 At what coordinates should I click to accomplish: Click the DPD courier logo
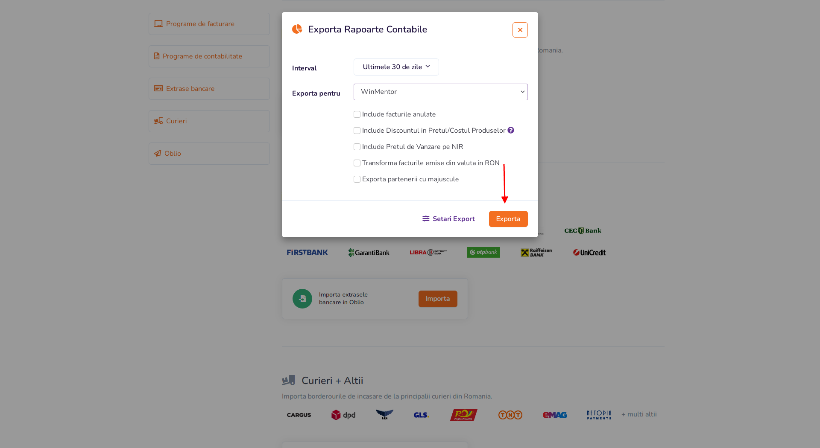click(344, 415)
